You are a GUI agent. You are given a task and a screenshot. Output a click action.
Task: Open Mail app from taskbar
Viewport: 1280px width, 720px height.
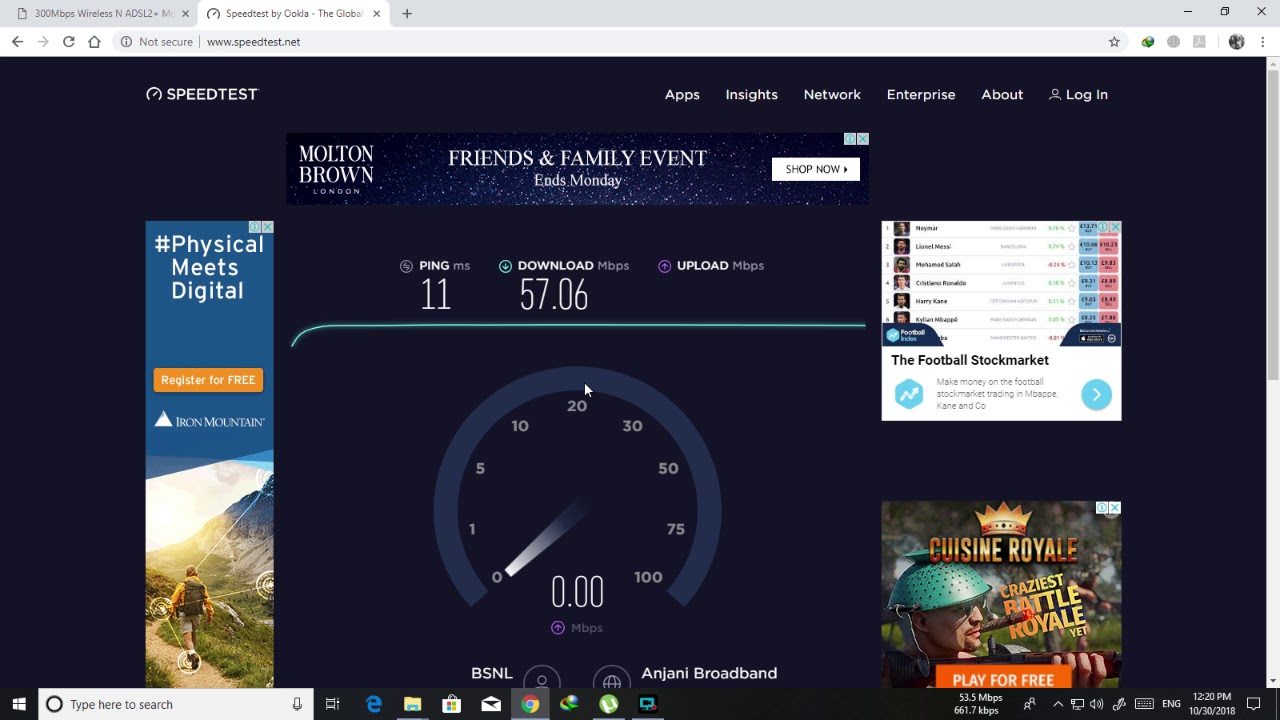click(x=491, y=704)
